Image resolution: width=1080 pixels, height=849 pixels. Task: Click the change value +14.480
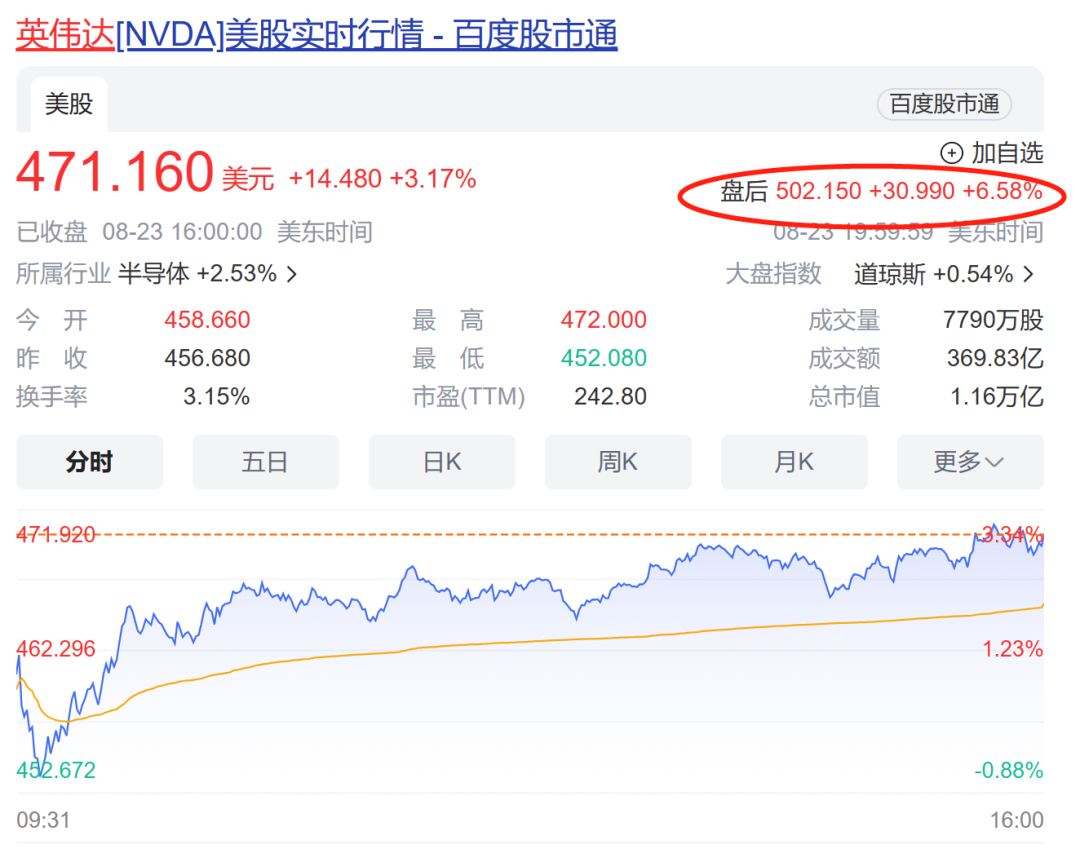tap(335, 179)
